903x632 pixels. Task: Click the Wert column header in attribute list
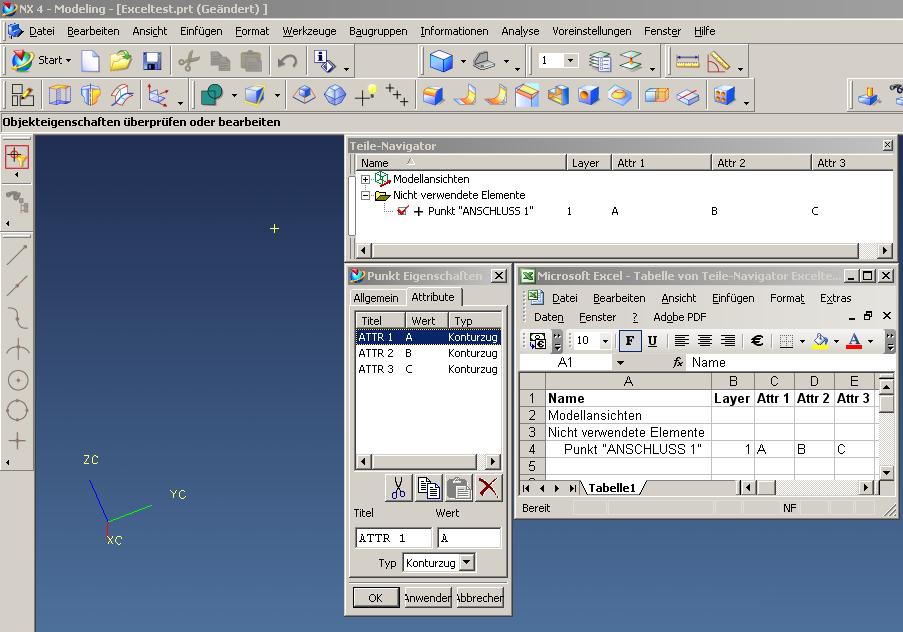click(426, 321)
